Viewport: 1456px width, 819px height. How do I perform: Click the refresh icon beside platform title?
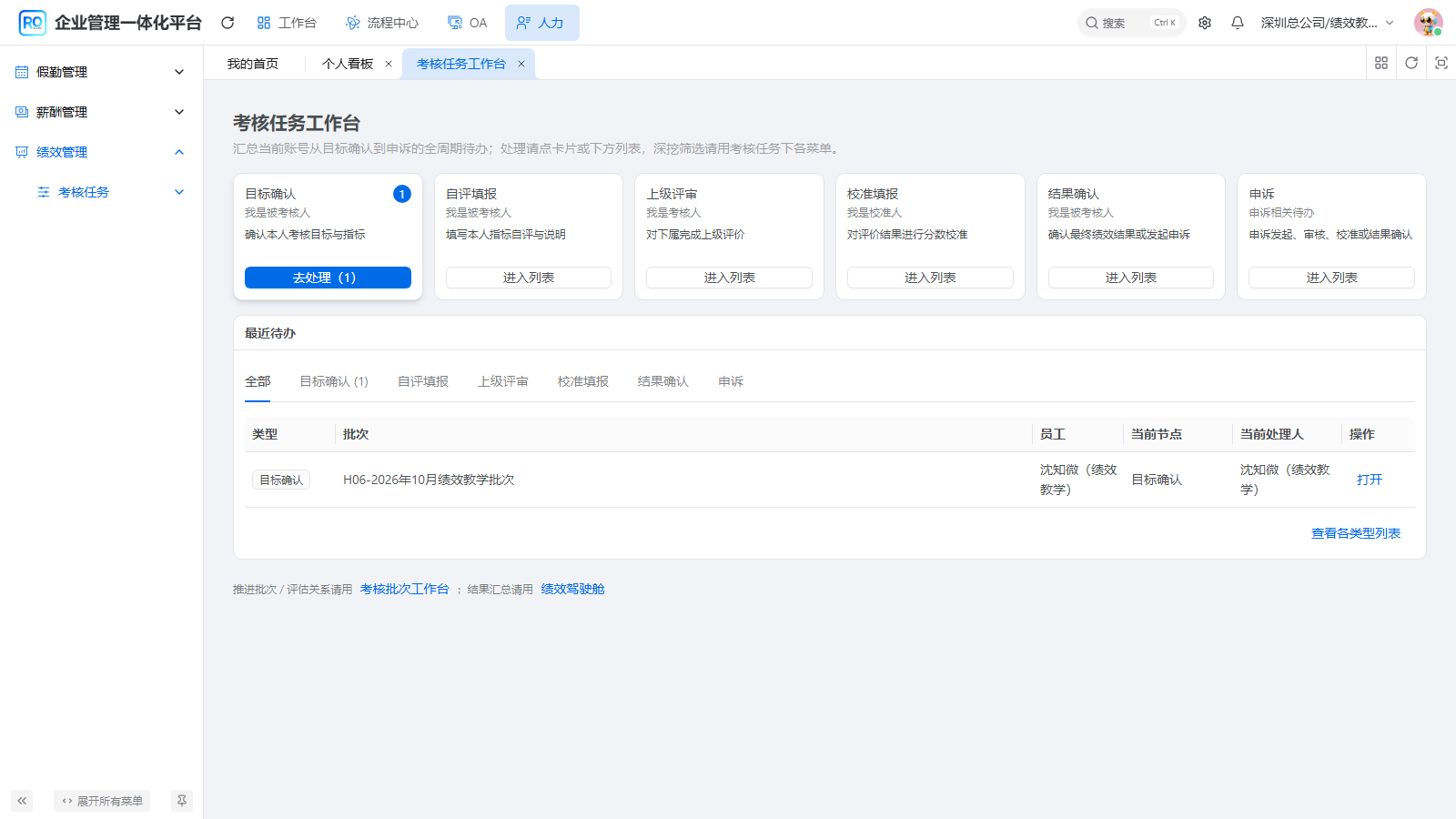227,23
